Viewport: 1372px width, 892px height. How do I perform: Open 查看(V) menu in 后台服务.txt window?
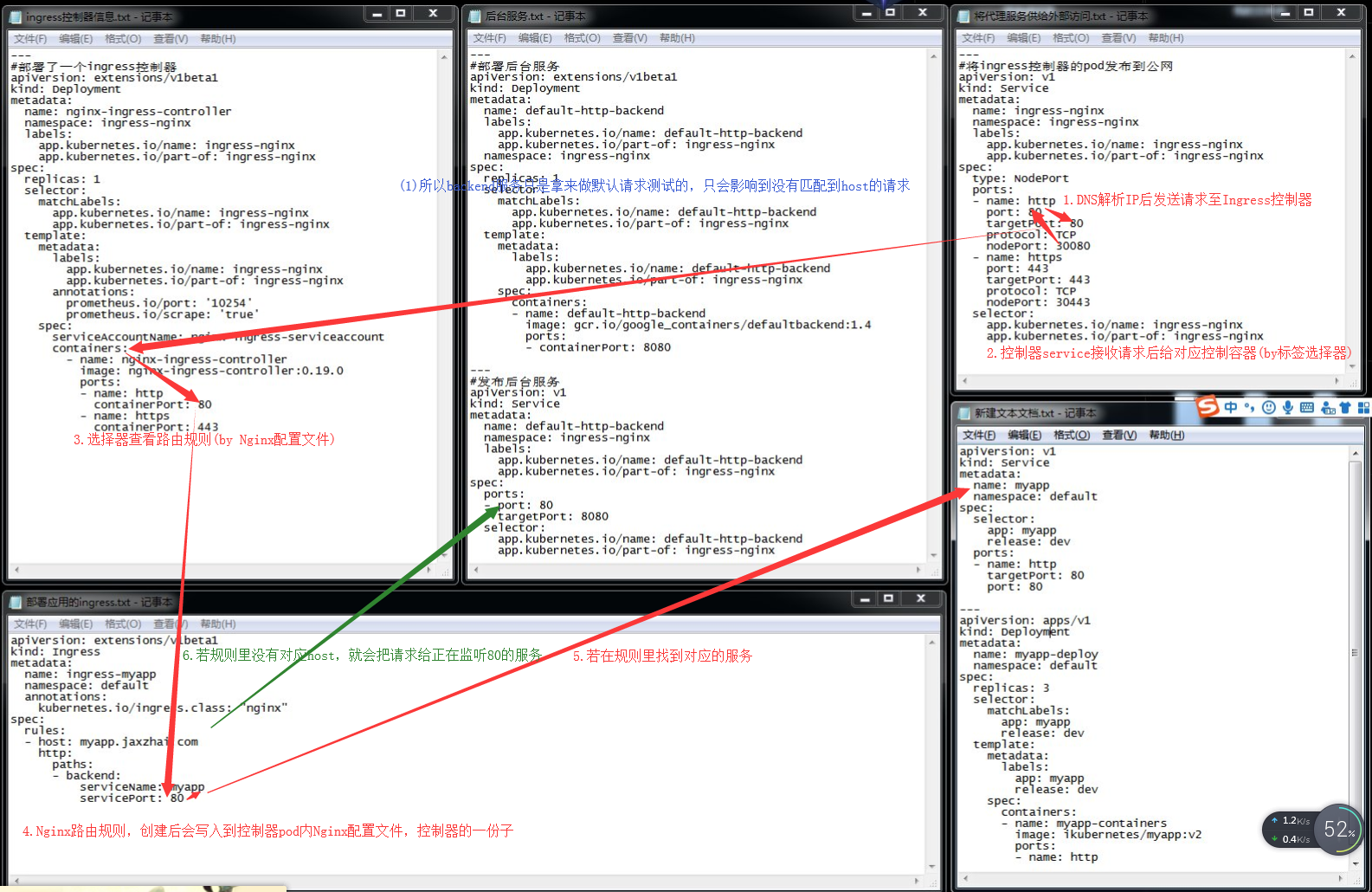click(x=630, y=38)
